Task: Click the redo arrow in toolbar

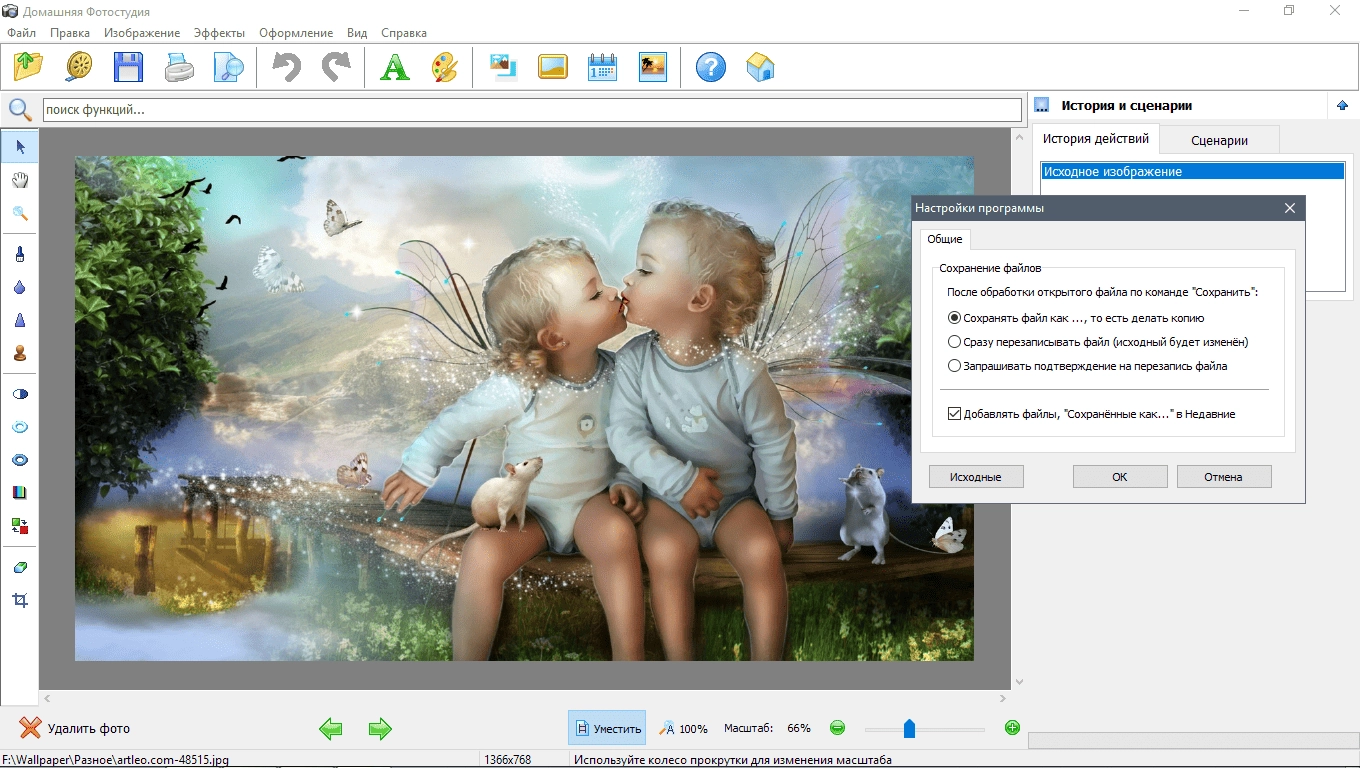Action: (x=336, y=67)
